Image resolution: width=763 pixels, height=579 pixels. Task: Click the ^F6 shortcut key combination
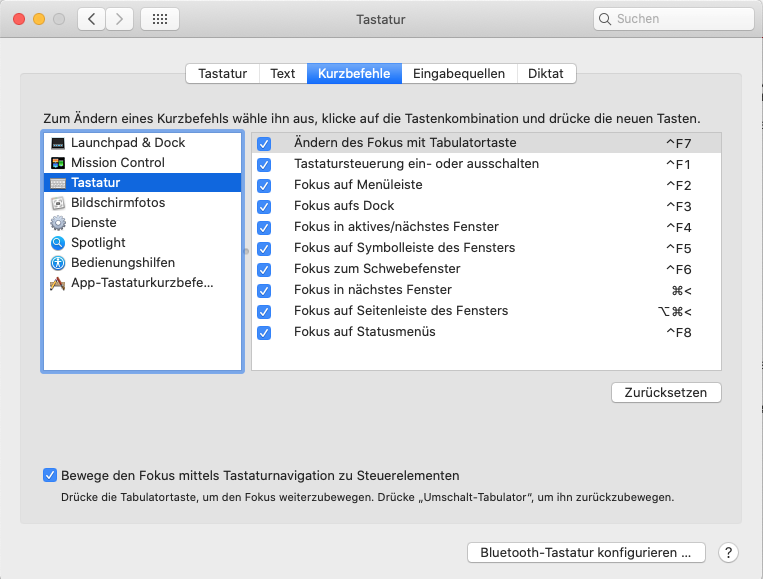679,270
